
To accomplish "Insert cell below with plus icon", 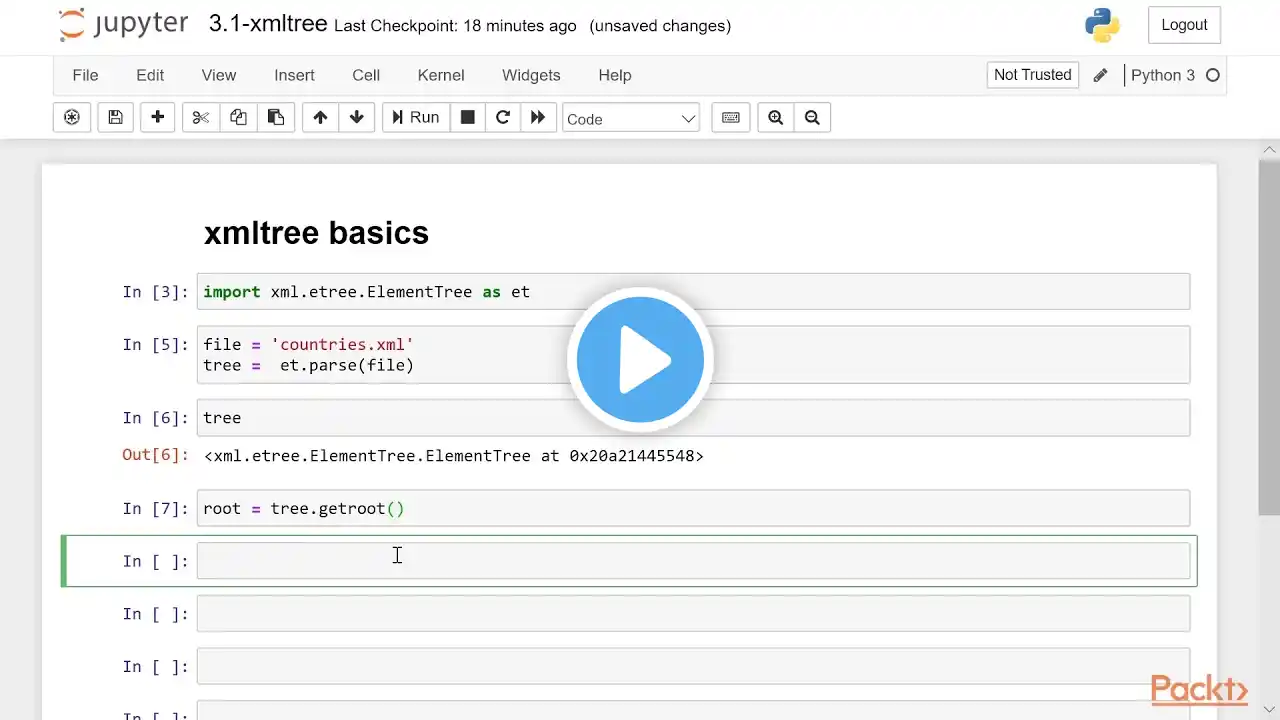I will (x=157, y=118).
